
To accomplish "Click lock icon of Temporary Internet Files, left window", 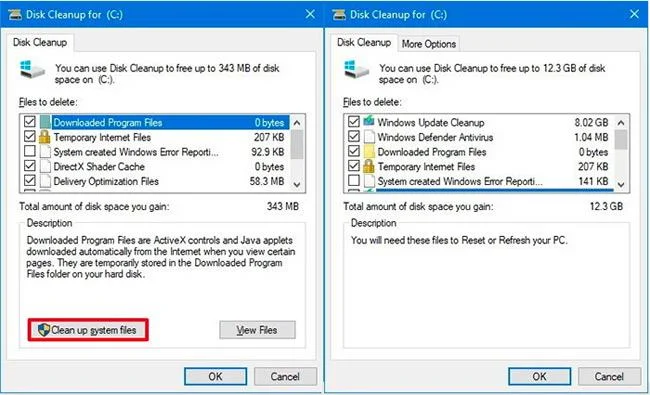I will pyautogui.click(x=44, y=136).
